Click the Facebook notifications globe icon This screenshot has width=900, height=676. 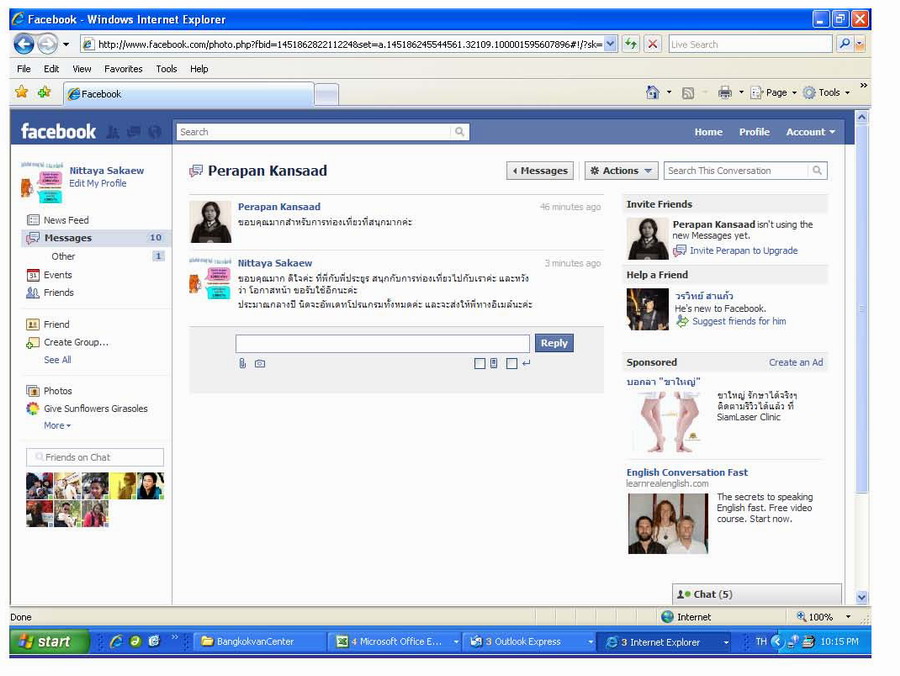coord(154,133)
